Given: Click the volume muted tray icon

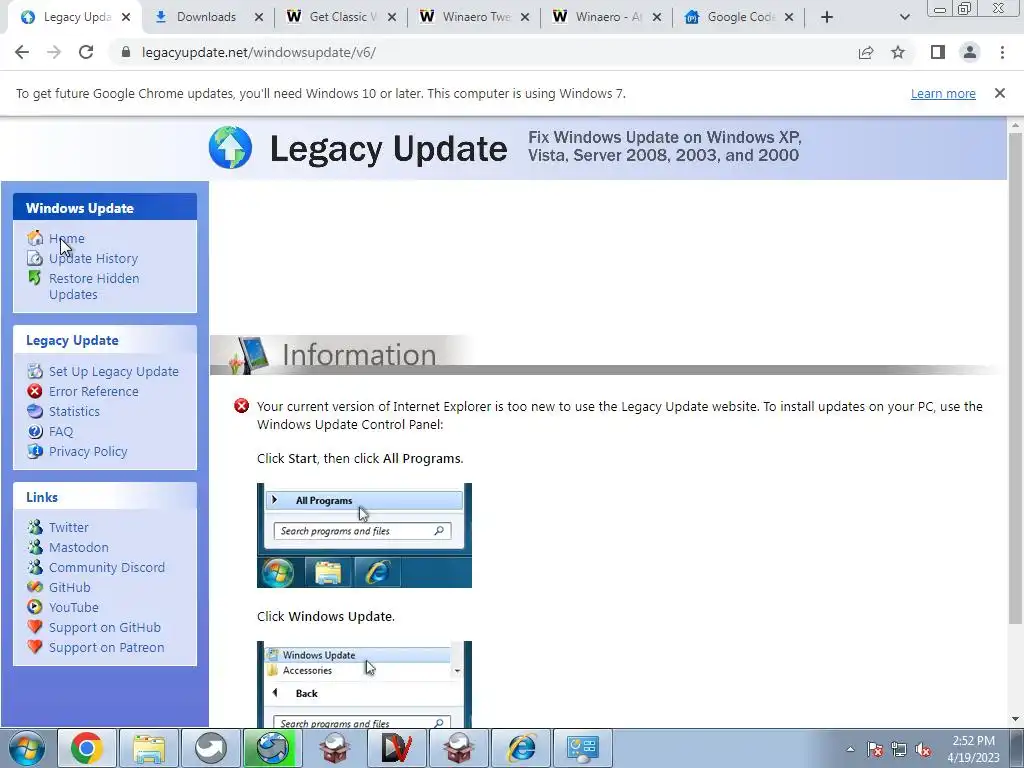Looking at the screenshot, I should coord(923,750).
